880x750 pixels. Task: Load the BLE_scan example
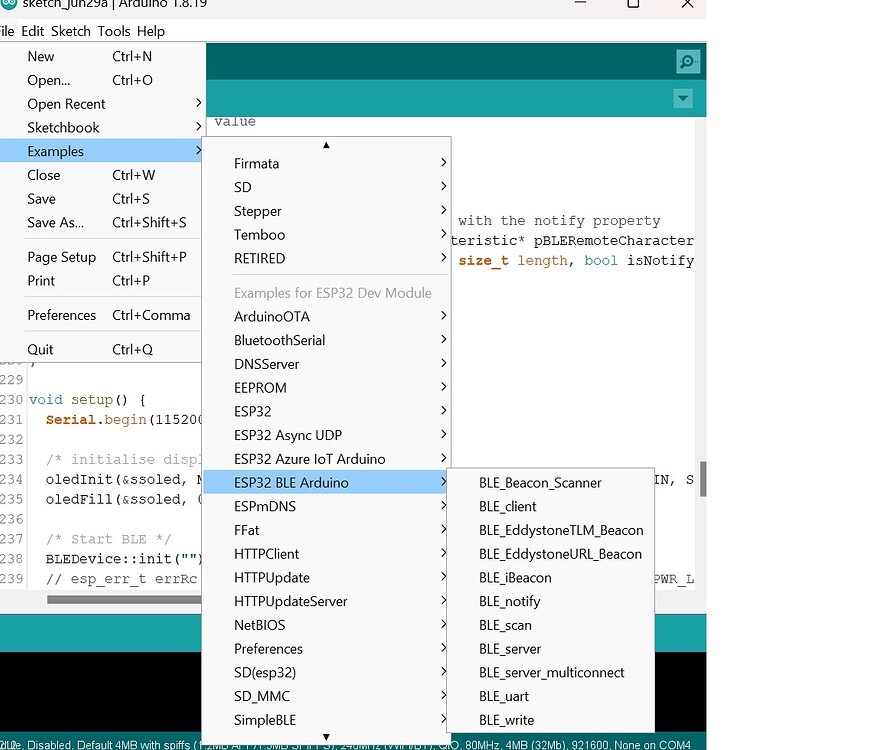coord(551,625)
